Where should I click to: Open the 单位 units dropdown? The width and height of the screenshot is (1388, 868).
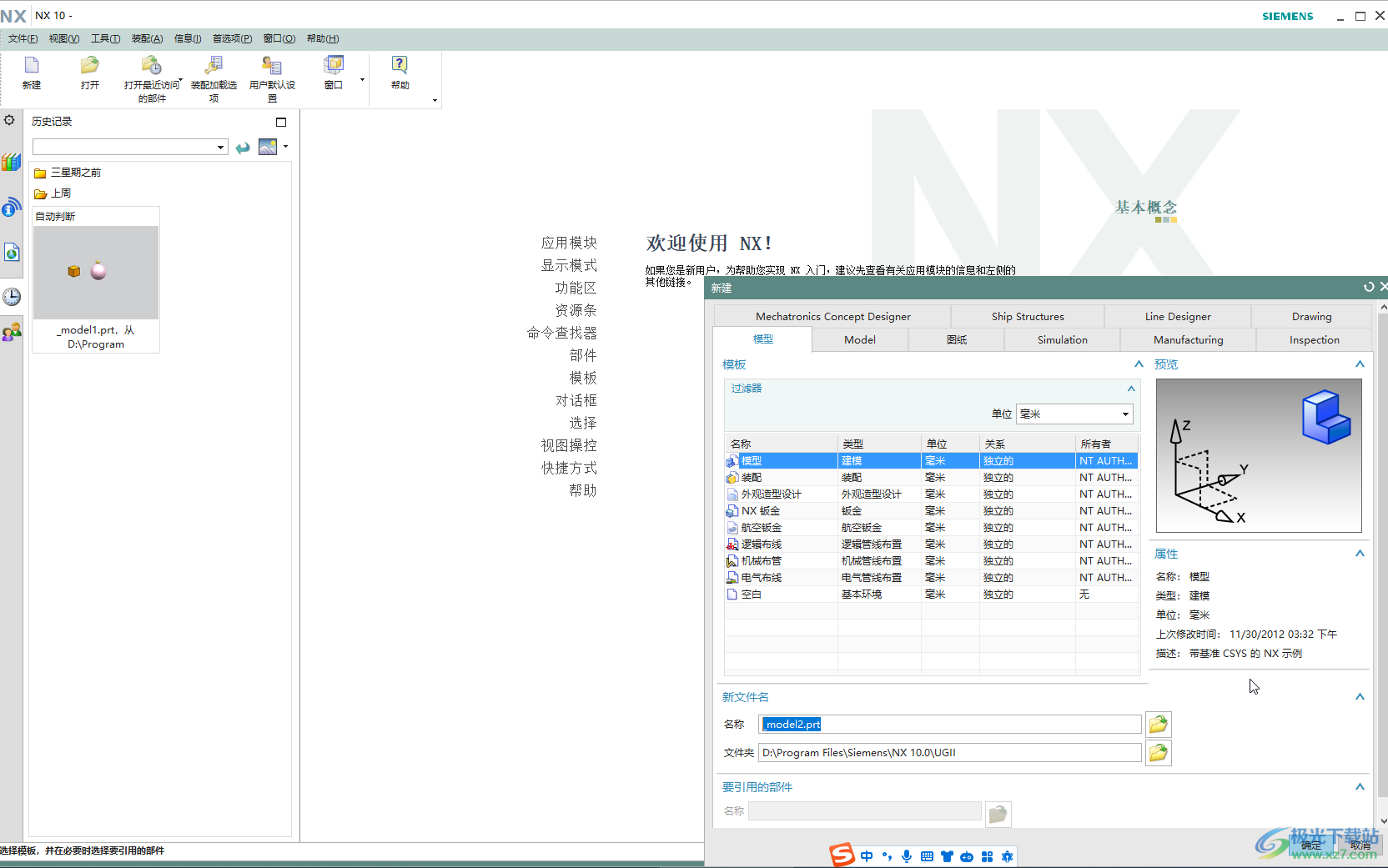(x=1125, y=414)
